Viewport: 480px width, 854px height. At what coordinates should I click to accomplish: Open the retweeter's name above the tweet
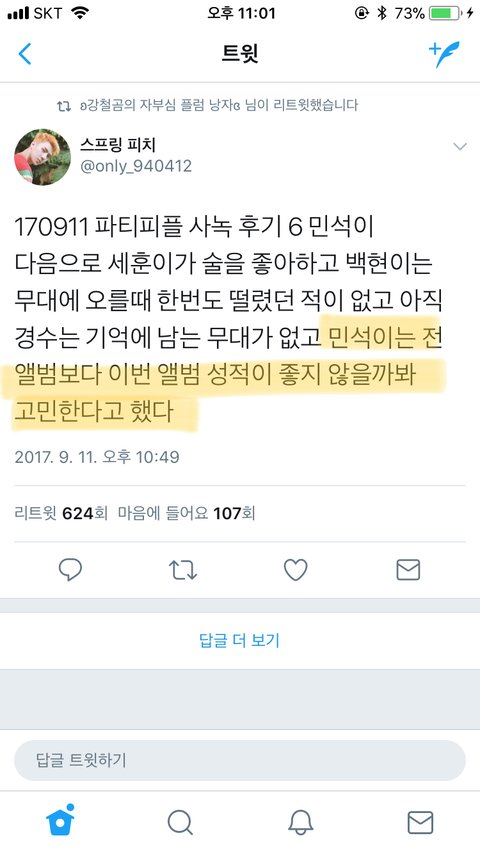click(x=161, y=105)
